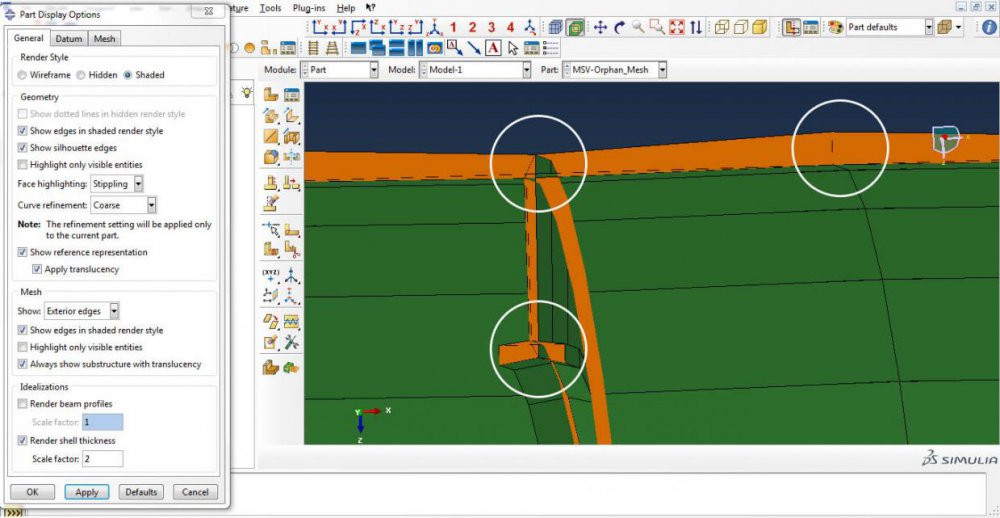This screenshot has width=1000, height=518.
Task: Click the Create Part tool icon
Action: (271, 94)
